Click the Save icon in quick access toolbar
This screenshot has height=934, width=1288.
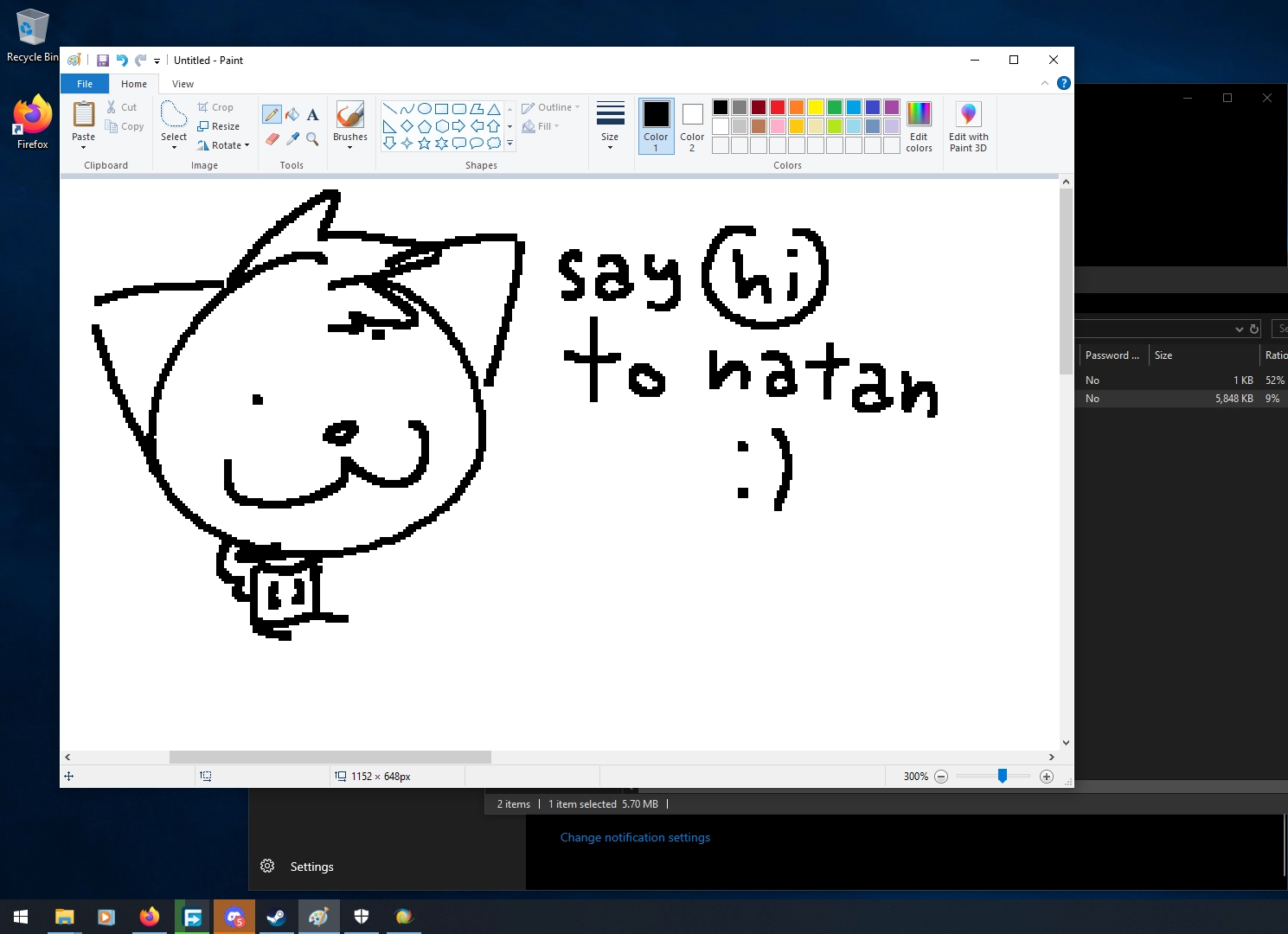coord(103,61)
